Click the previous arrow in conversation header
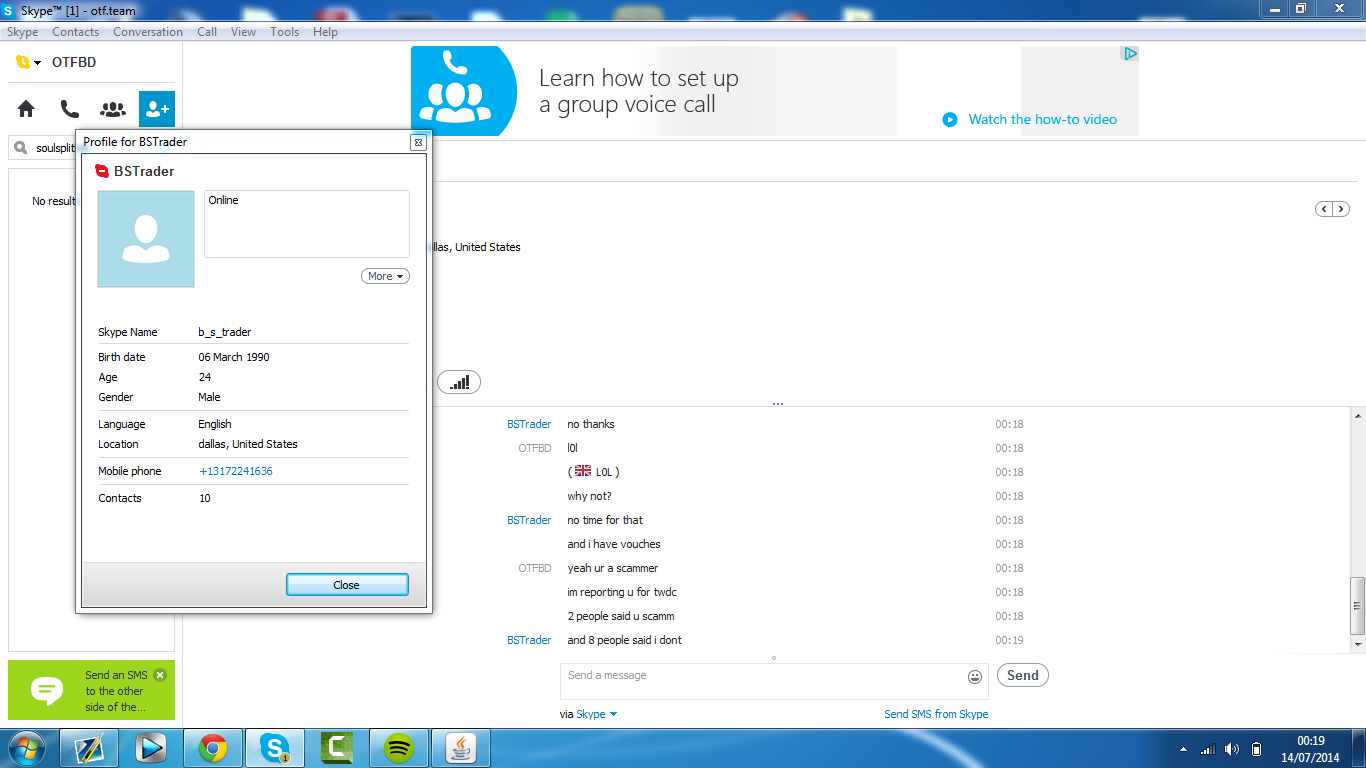Screen dimensions: 1366x768 pos(1324,209)
